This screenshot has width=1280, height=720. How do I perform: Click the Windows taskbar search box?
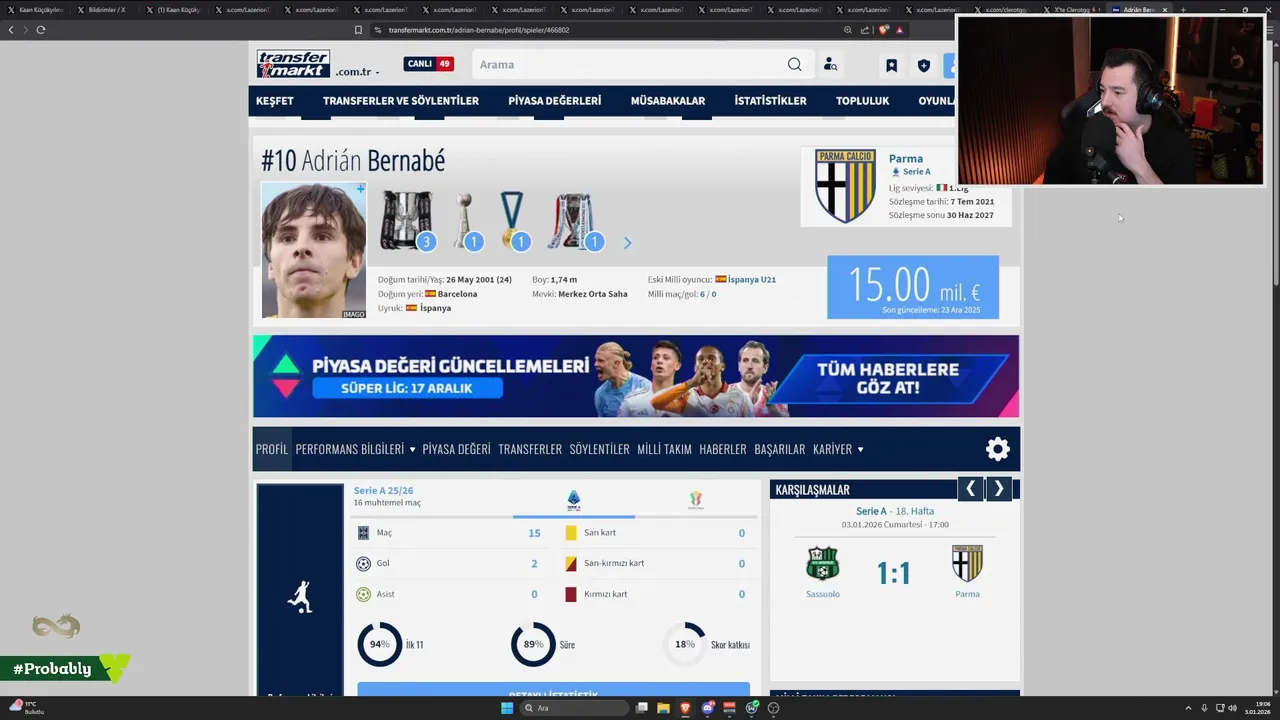click(x=575, y=708)
